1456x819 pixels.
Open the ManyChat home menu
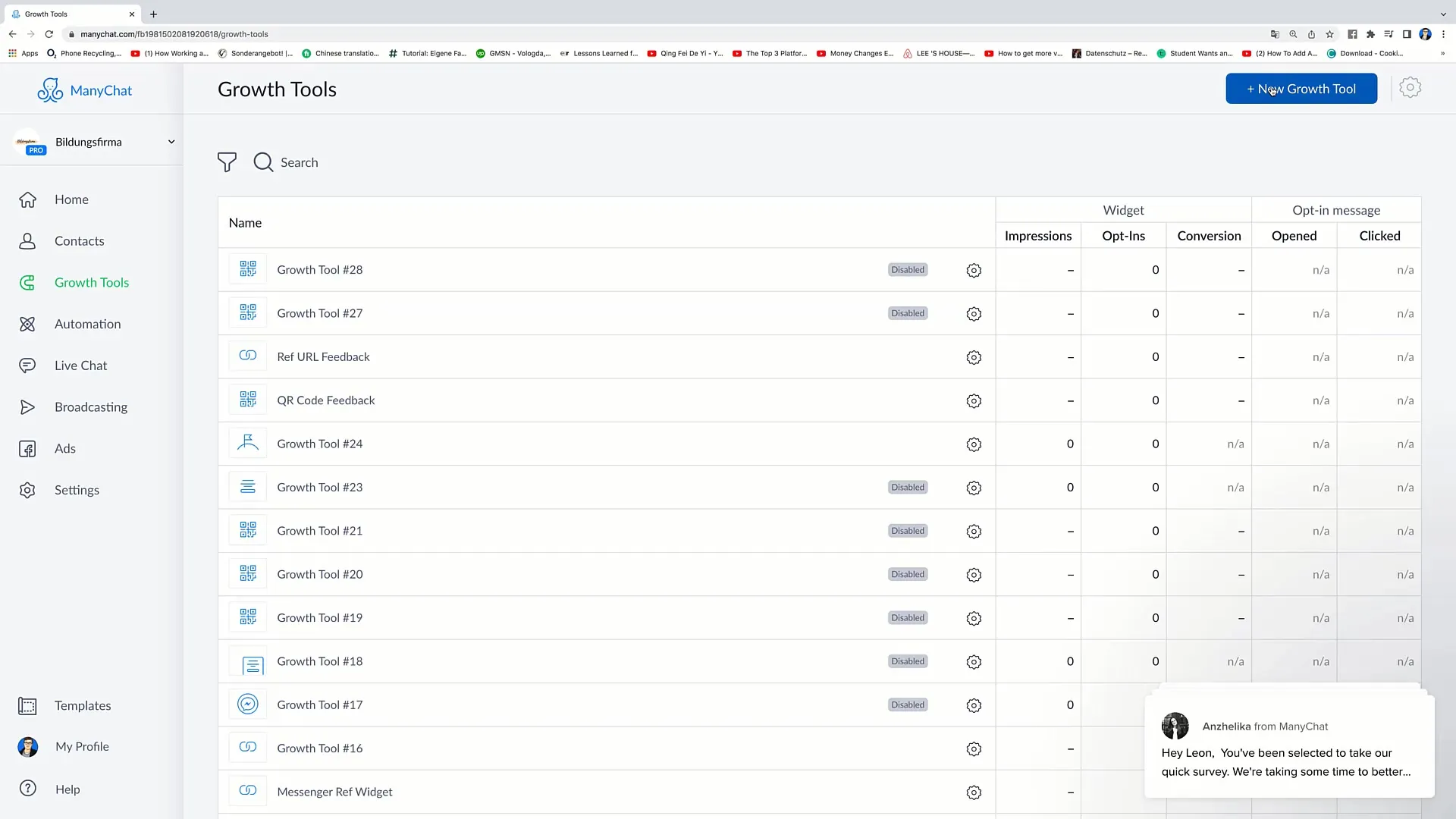(71, 199)
